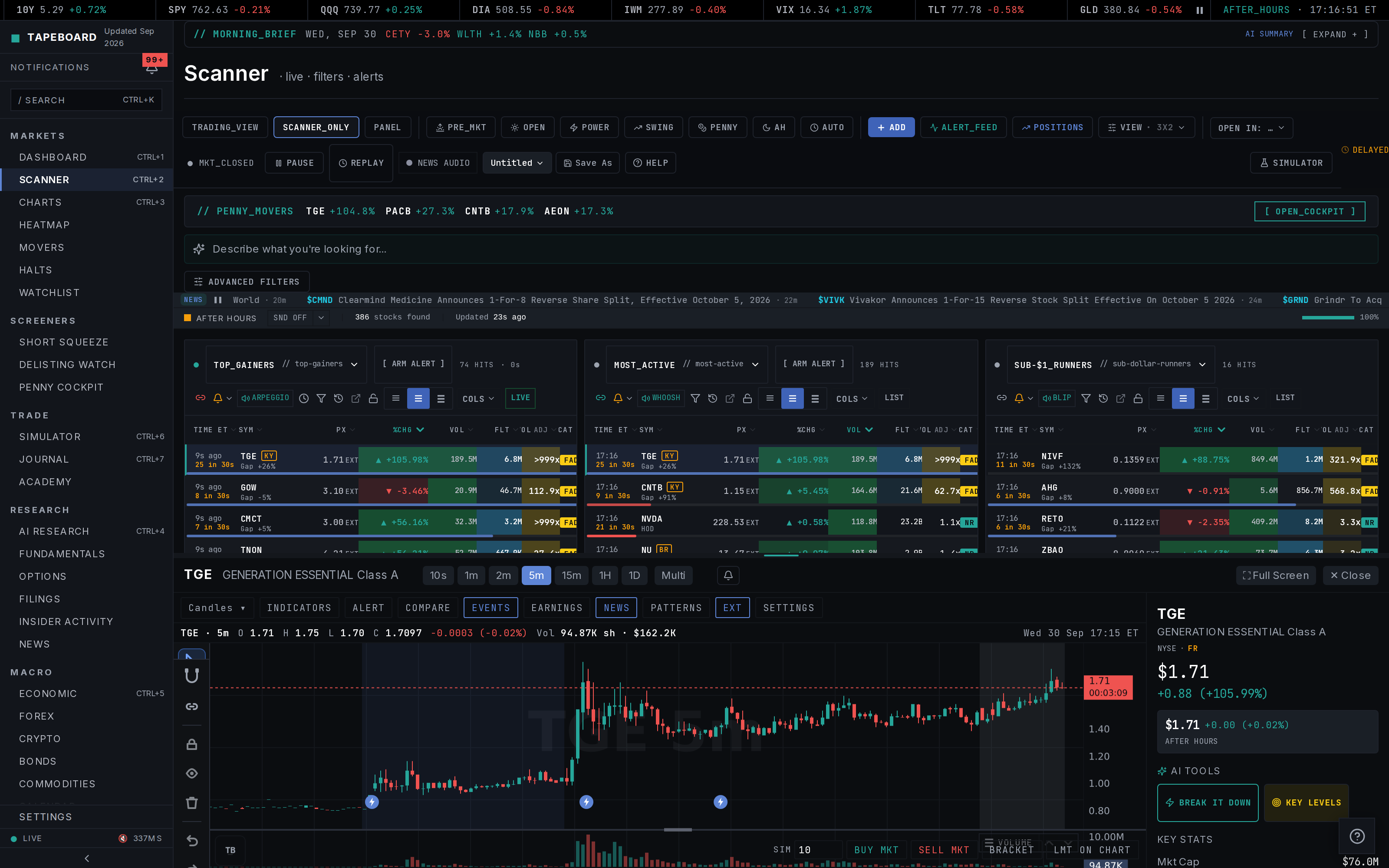Toggle the EXT extended hours chart option
This screenshot has width=1389, height=868.
tap(732, 607)
